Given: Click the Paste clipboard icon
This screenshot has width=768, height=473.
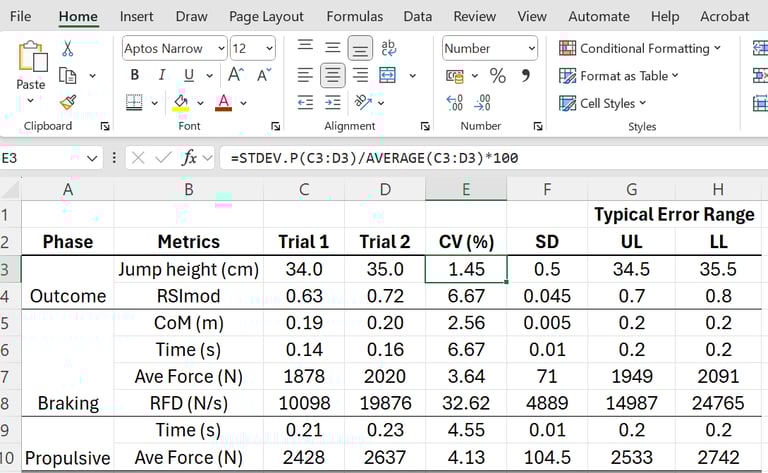Looking at the screenshot, I should pos(31,60).
